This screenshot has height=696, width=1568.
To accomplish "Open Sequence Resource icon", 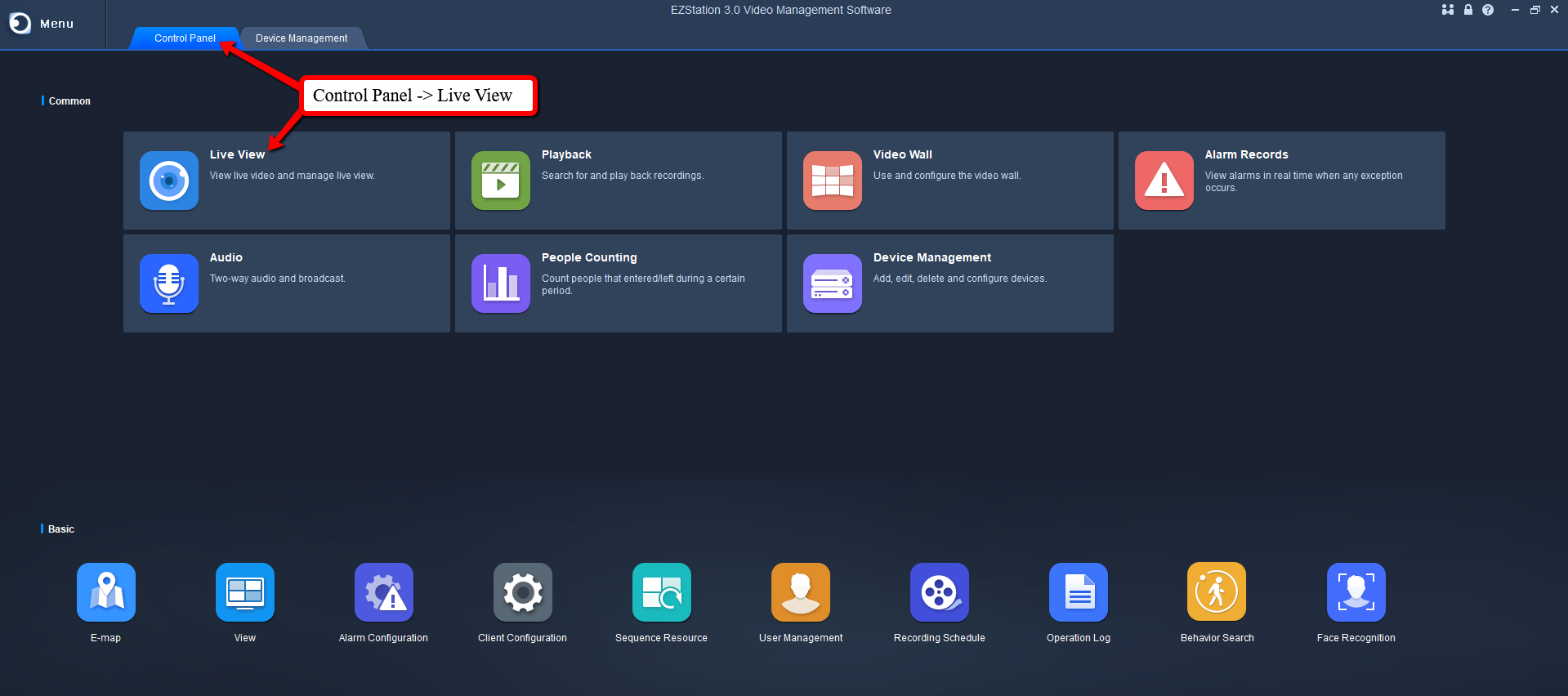I will click(x=662, y=592).
